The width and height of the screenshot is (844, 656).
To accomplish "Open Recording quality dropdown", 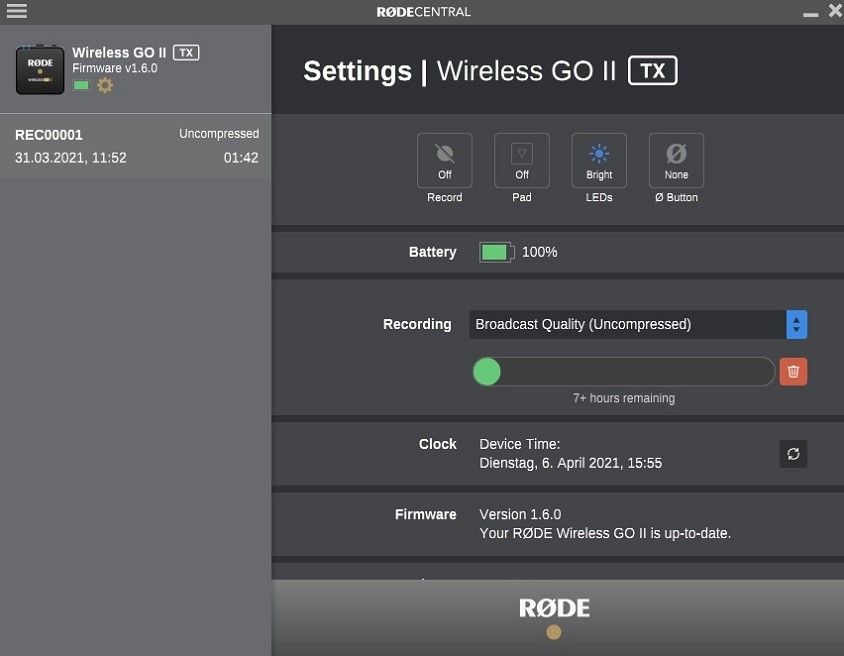I will click(x=638, y=325).
